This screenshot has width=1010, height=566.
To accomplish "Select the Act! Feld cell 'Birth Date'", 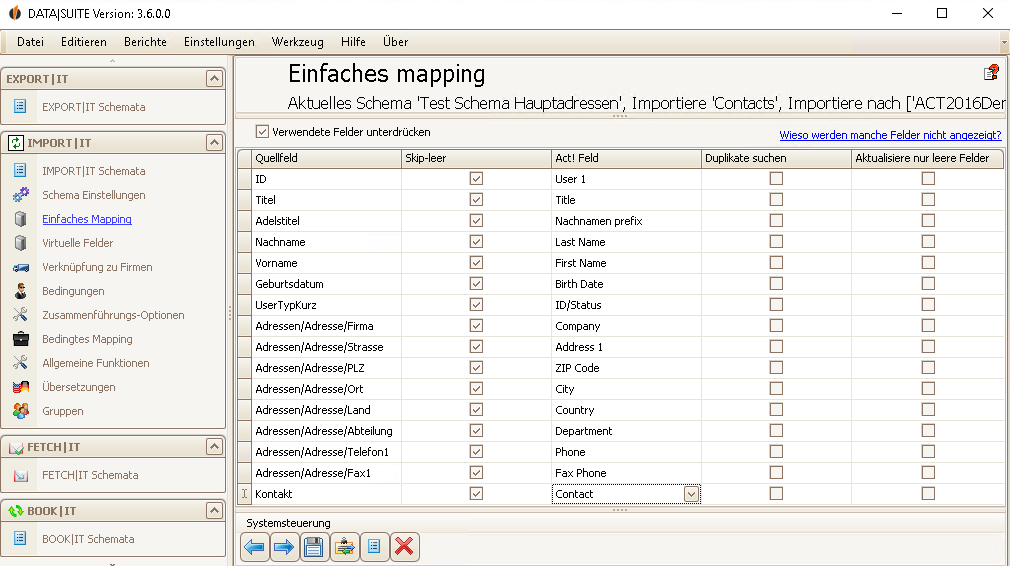I will pos(626,284).
